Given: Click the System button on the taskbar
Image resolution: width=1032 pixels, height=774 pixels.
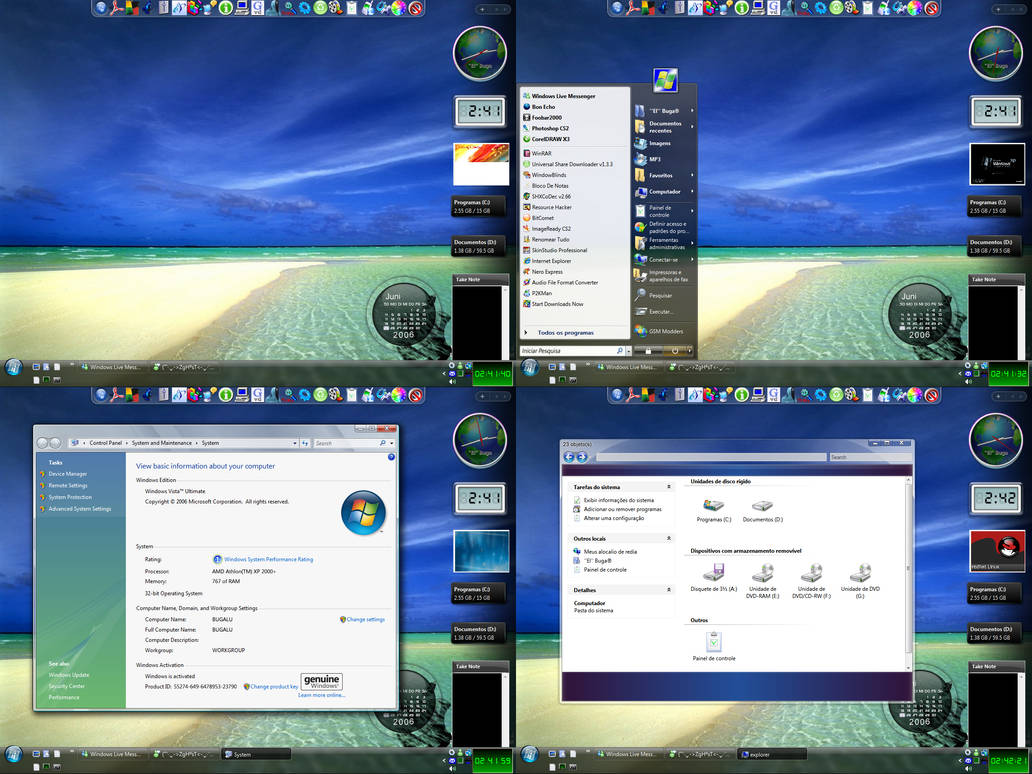Looking at the screenshot, I should 254,754.
